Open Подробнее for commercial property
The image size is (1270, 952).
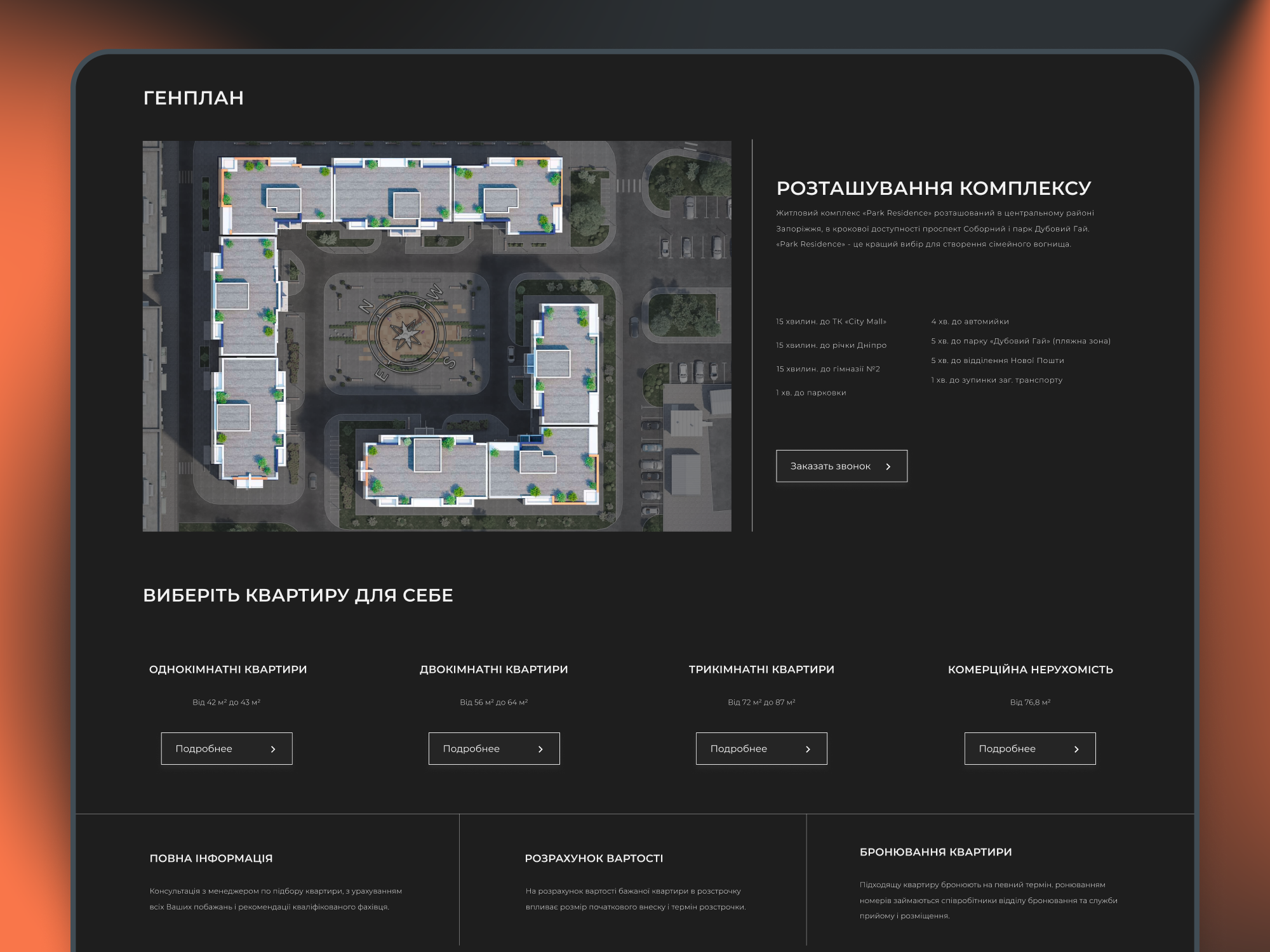pyautogui.click(x=1029, y=749)
